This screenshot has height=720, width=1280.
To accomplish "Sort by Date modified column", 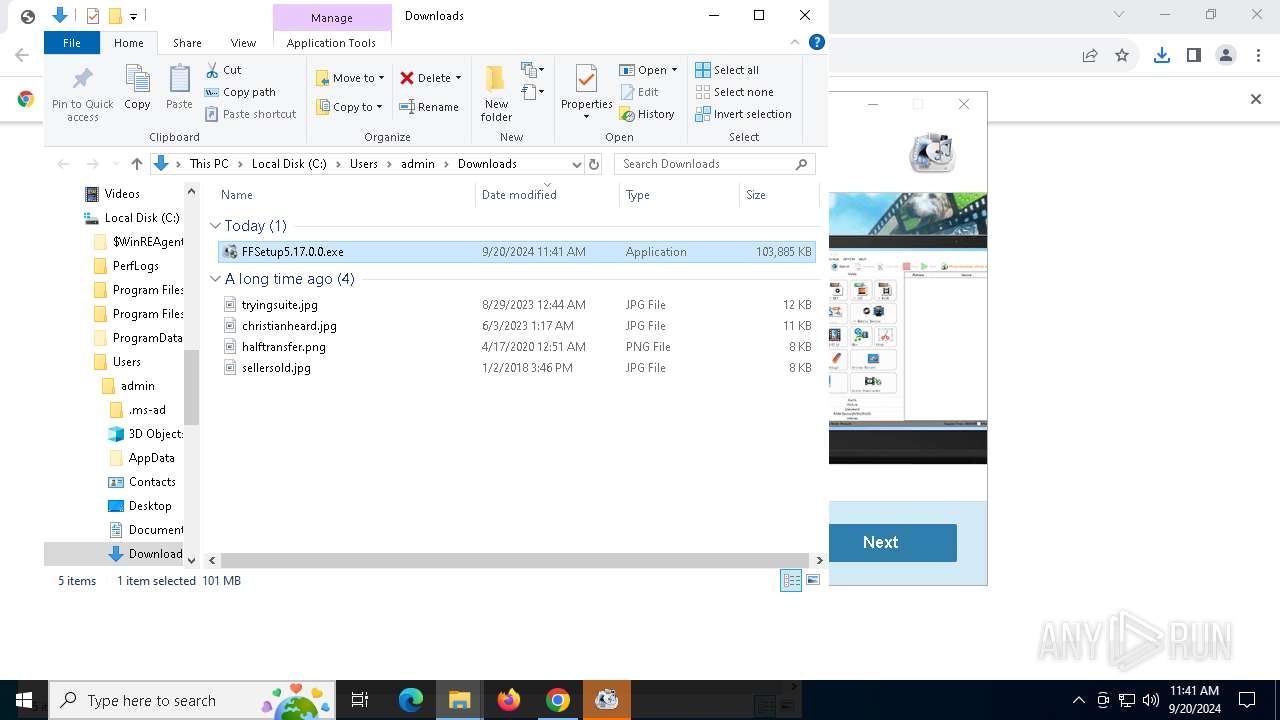I will 547,195.
